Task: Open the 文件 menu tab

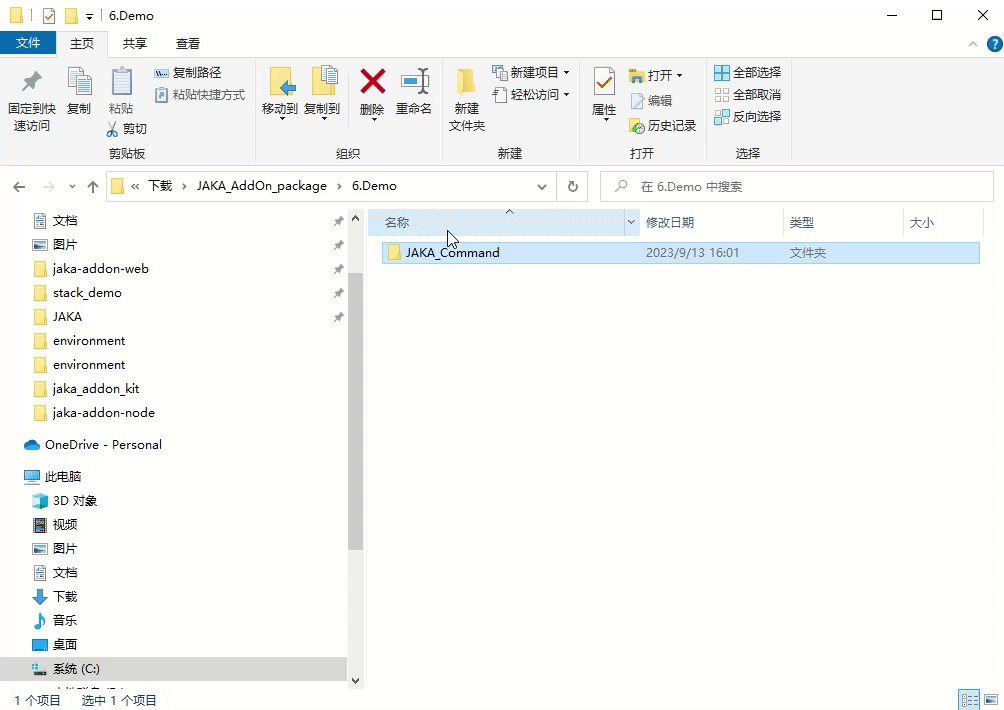Action: click(x=28, y=43)
